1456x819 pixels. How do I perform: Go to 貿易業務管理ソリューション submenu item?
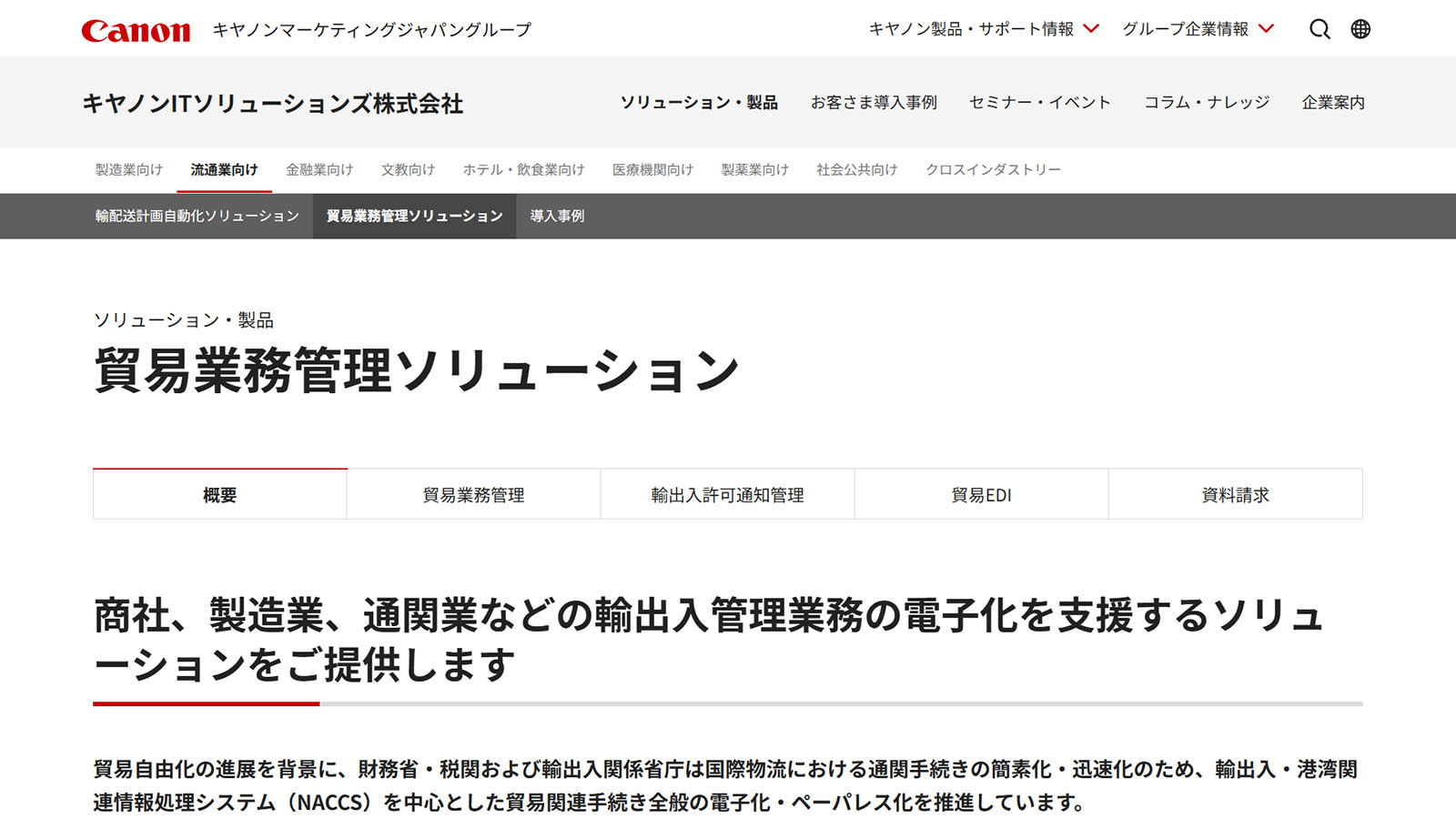pyautogui.click(x=414, y=217)
